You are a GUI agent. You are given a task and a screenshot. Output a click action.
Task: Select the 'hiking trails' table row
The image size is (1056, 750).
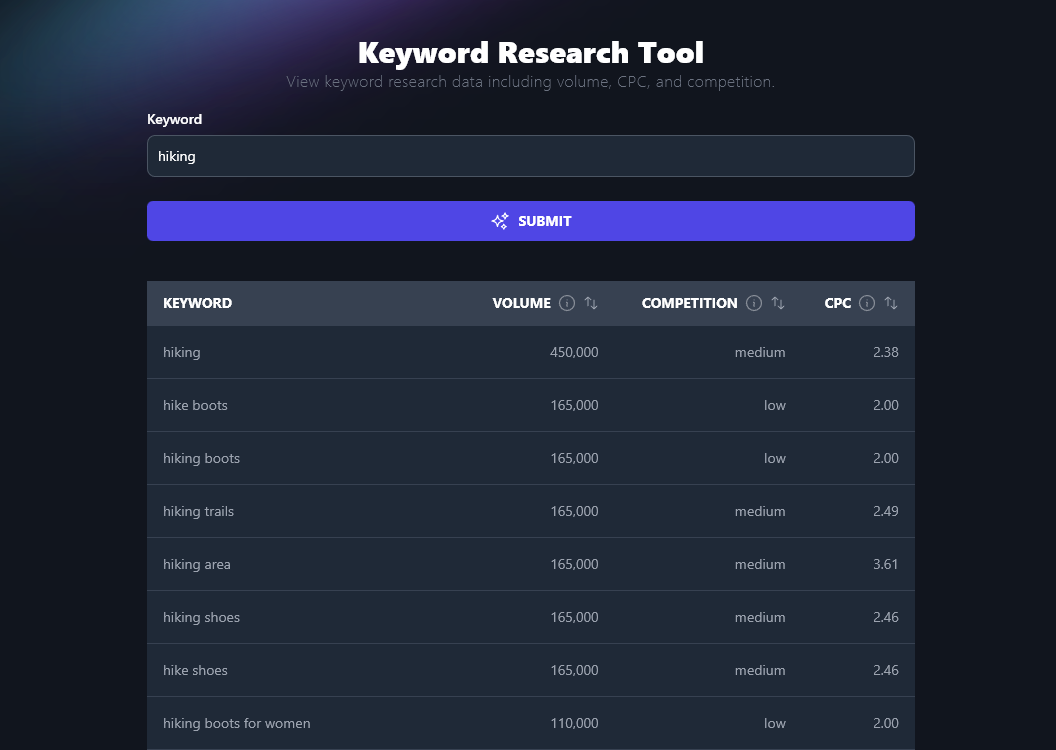click(x=530, y=511)
